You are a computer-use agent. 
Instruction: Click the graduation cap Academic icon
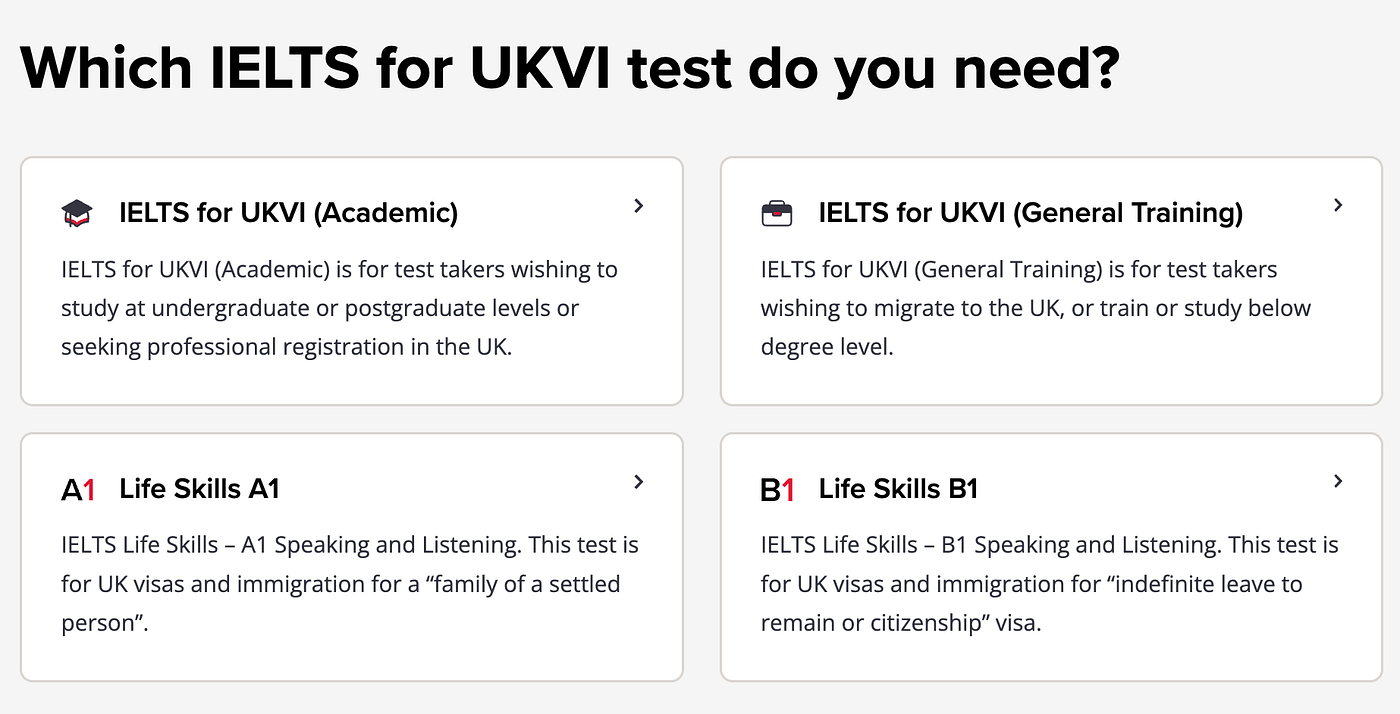click(77, 213)
